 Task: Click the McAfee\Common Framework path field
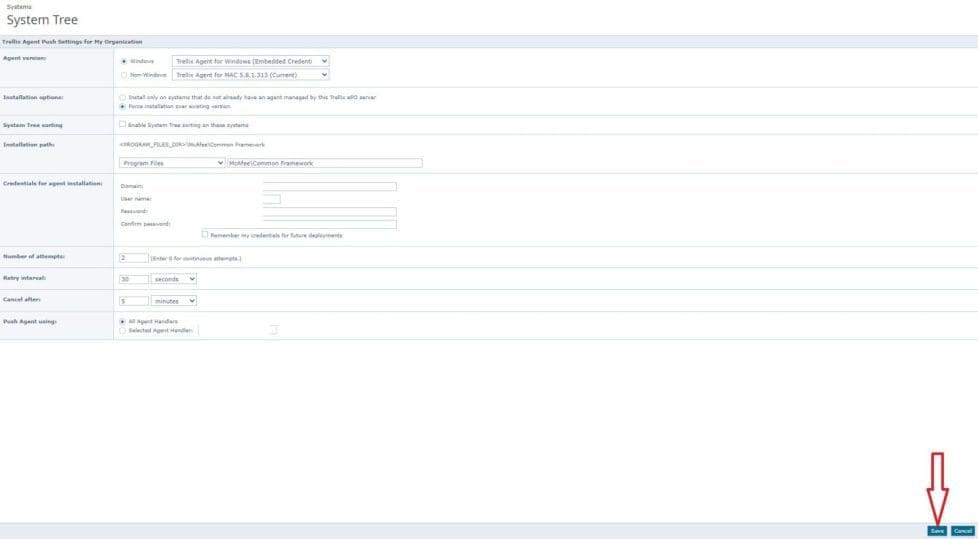click(325, 163)
